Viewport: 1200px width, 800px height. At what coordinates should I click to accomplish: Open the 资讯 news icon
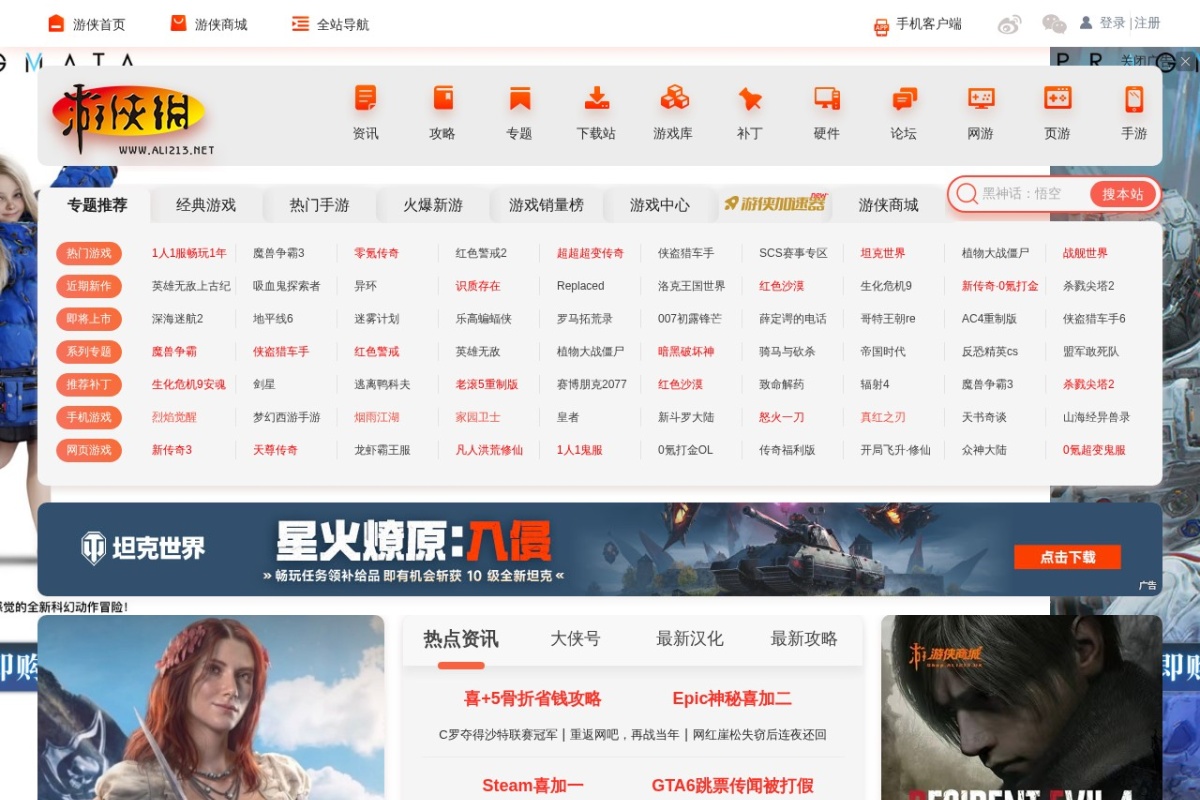pos(365,98)
